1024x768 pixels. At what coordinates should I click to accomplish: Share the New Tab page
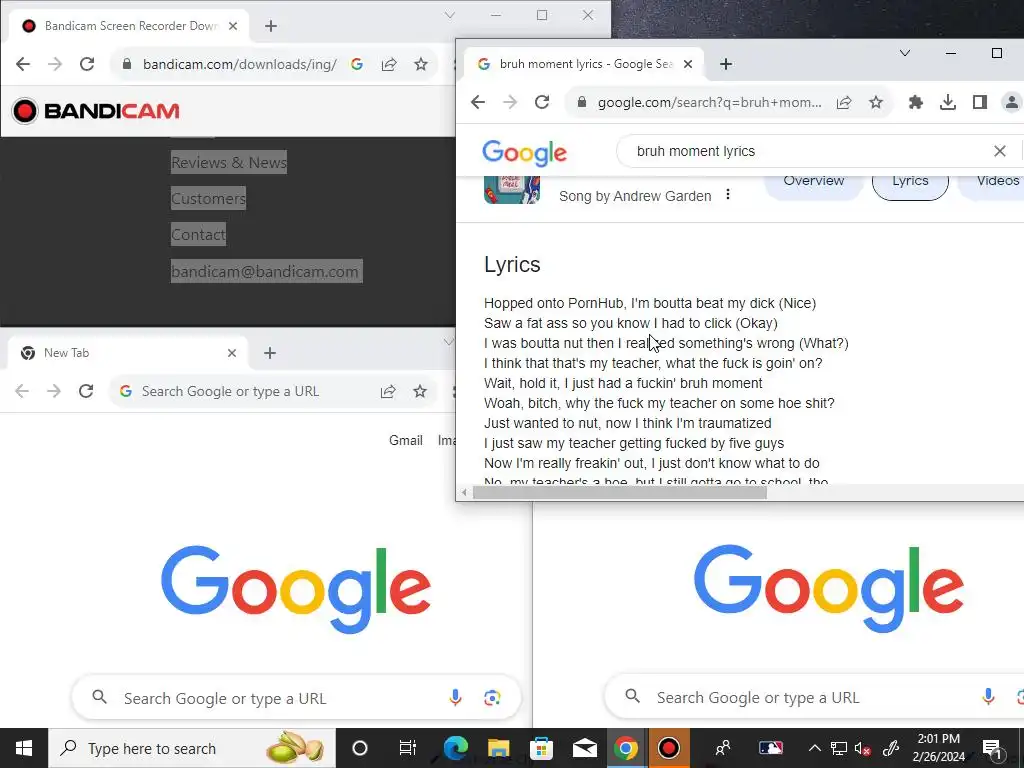(388, 391)
